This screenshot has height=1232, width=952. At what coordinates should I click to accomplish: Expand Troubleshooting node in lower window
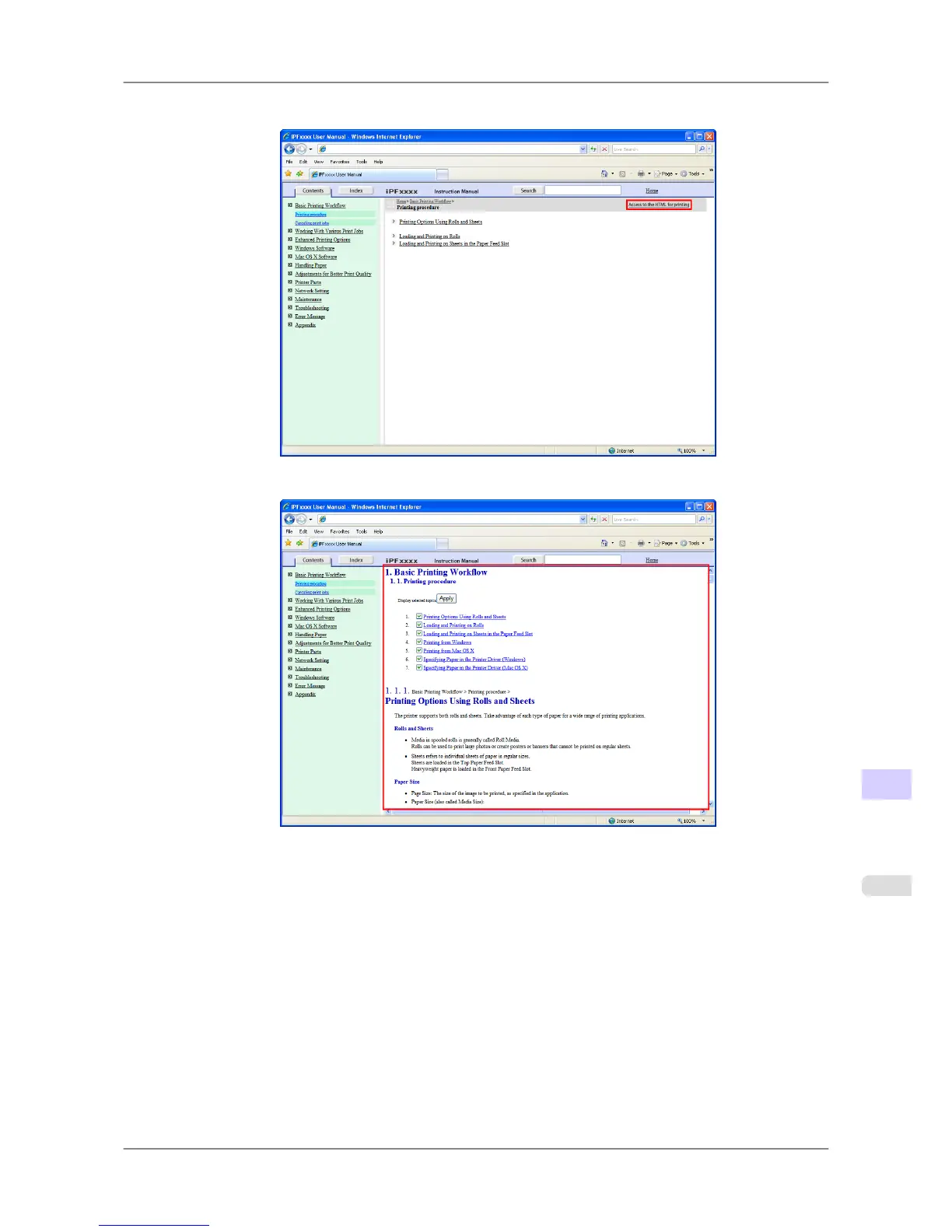290,677
